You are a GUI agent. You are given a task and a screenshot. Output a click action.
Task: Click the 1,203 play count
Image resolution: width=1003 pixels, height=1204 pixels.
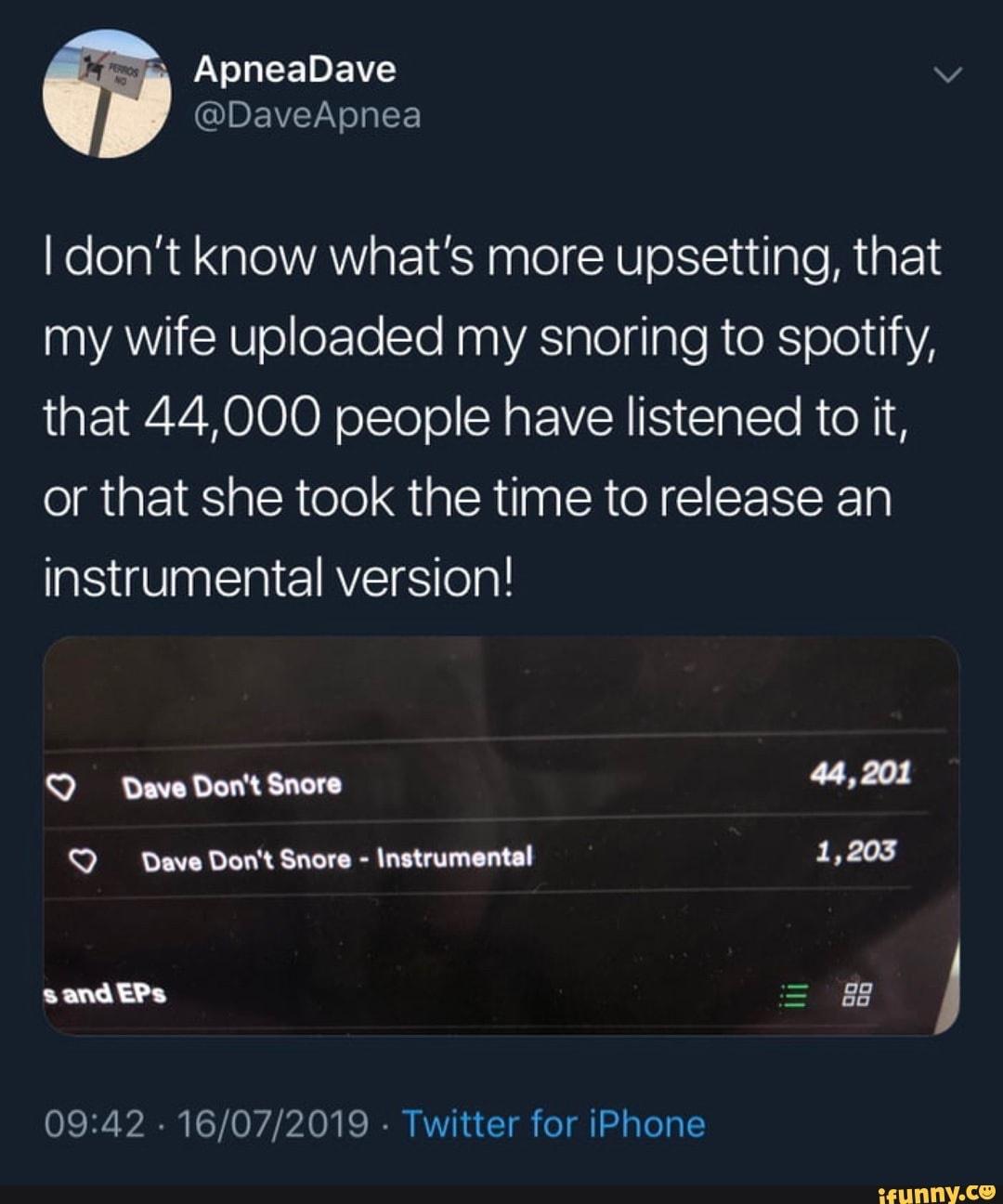tap(856, 849)
